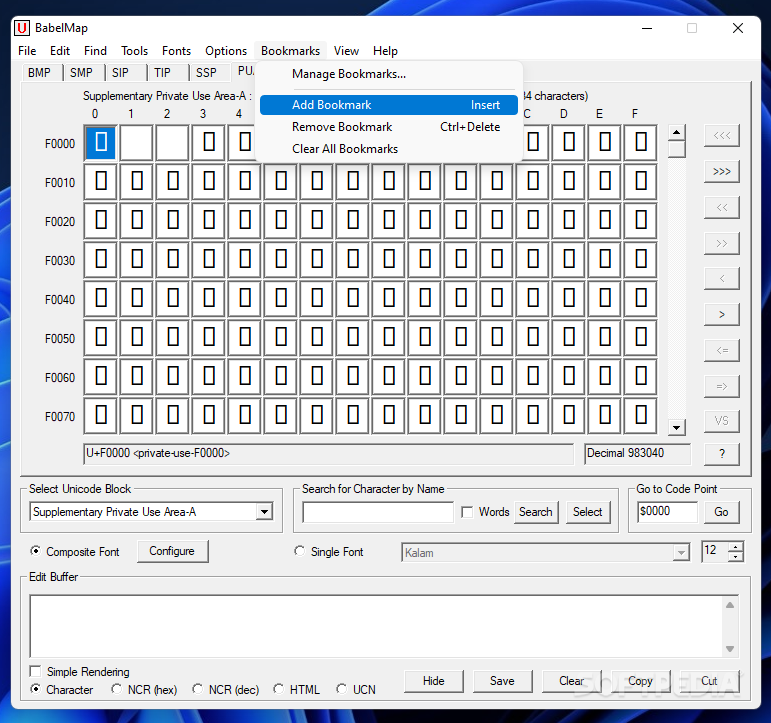Open the Select Unicode Block dropdown
Viewport: 771px width, 723px height.
265,512
